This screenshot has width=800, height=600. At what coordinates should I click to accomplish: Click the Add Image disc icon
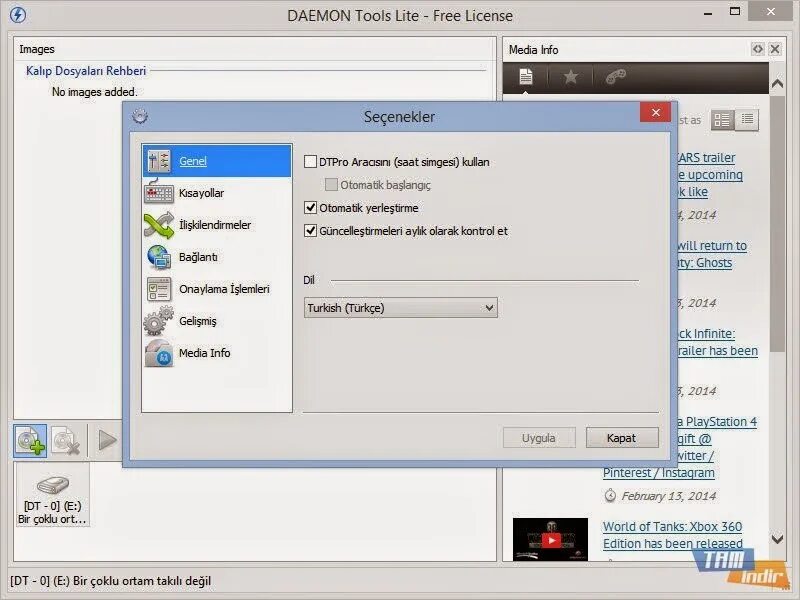[30, 441]
